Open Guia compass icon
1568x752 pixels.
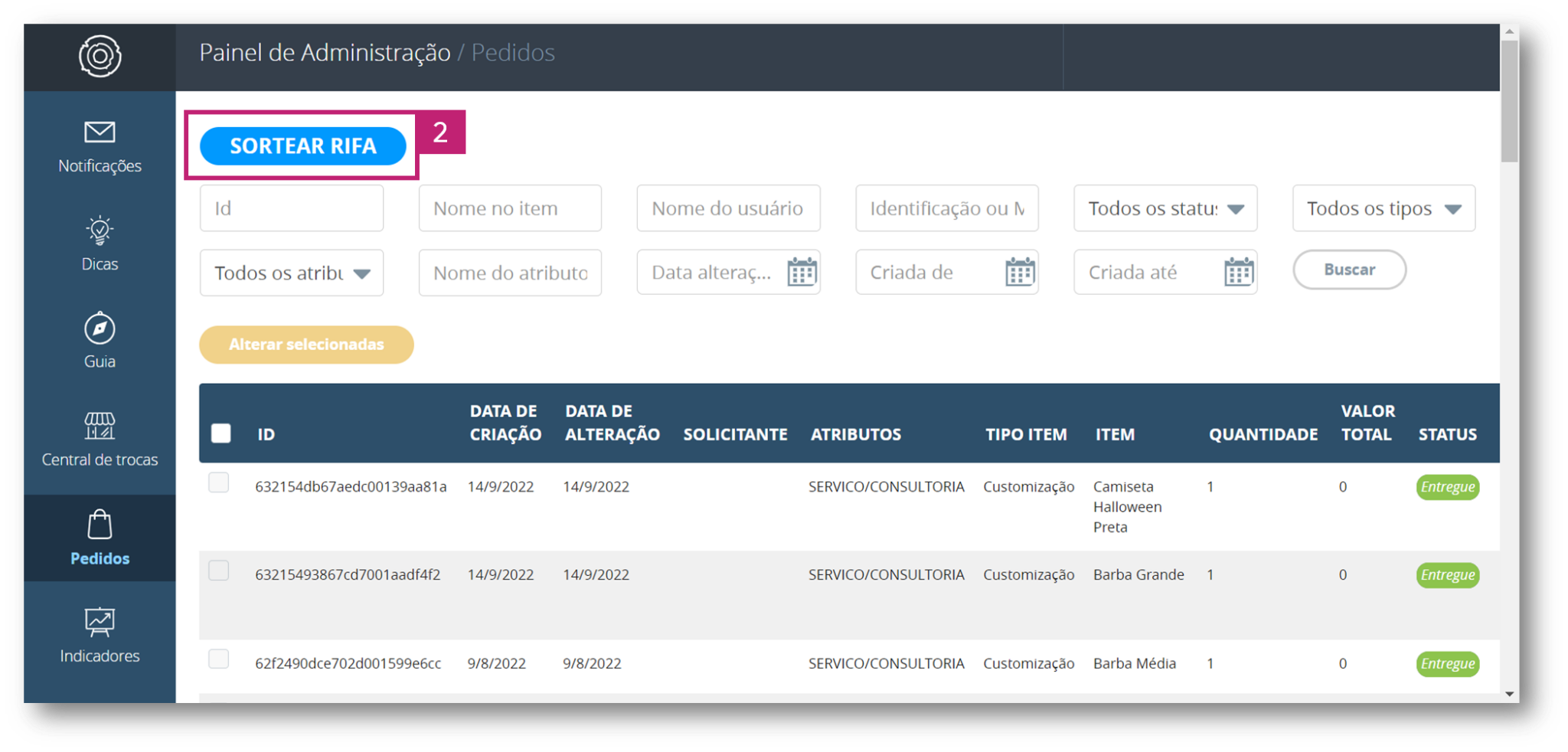[100, 329]
